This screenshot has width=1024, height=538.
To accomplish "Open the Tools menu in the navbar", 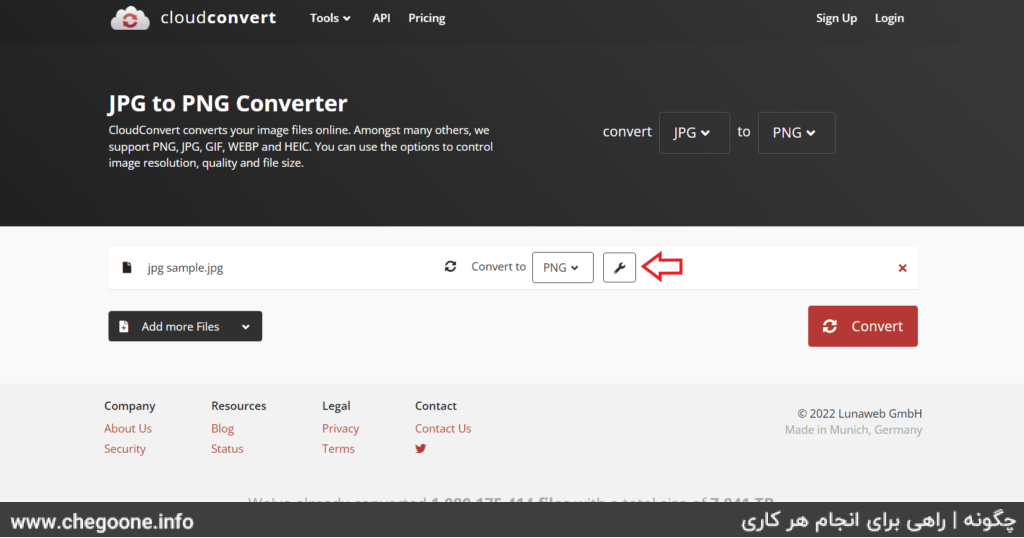I will point(330,18).
